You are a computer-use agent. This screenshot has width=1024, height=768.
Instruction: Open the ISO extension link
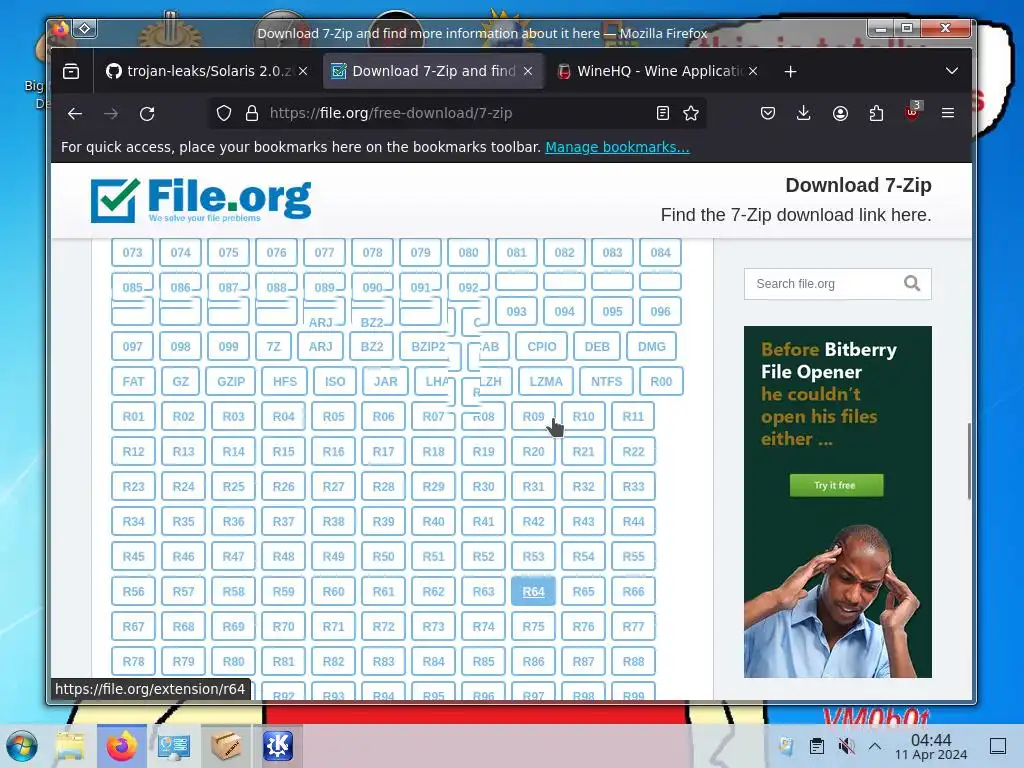[335, 381]
